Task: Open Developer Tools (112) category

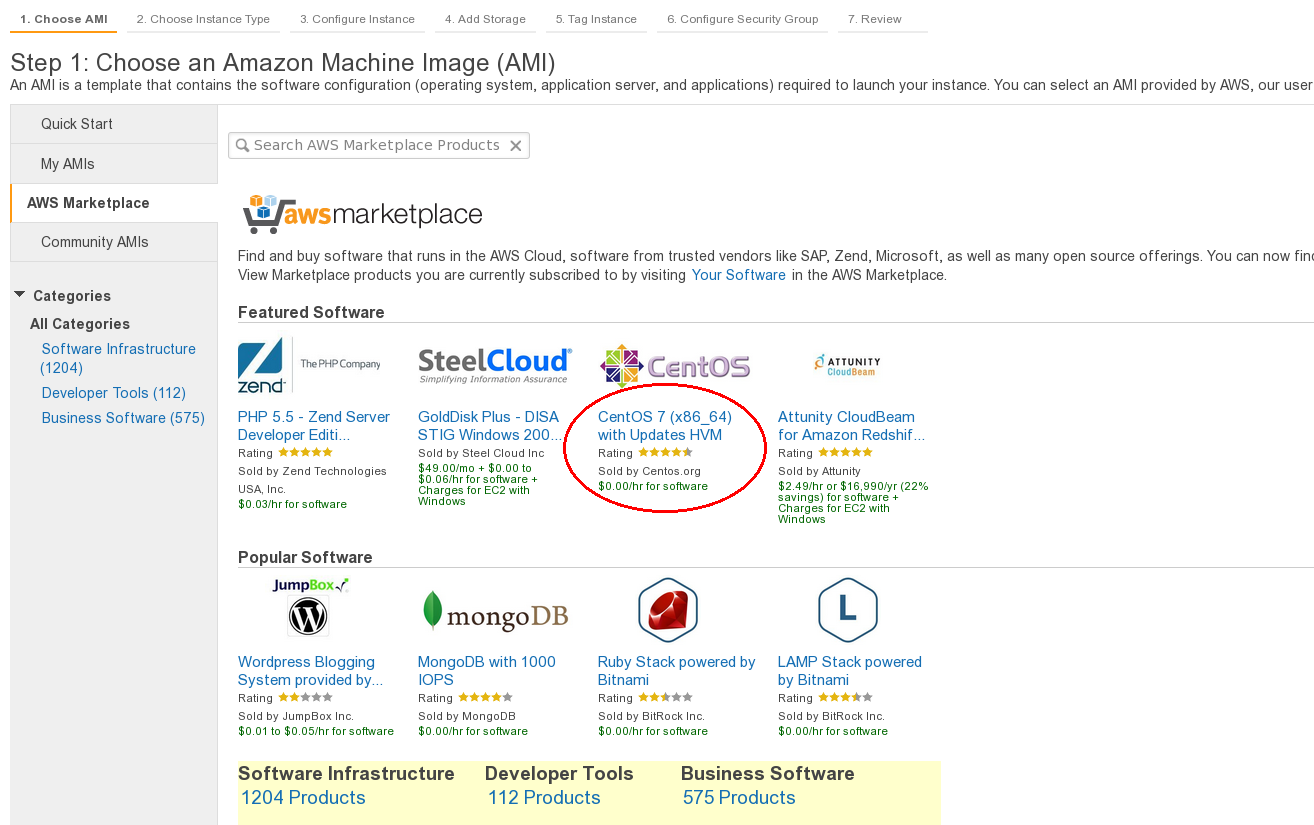Action: 114,393
